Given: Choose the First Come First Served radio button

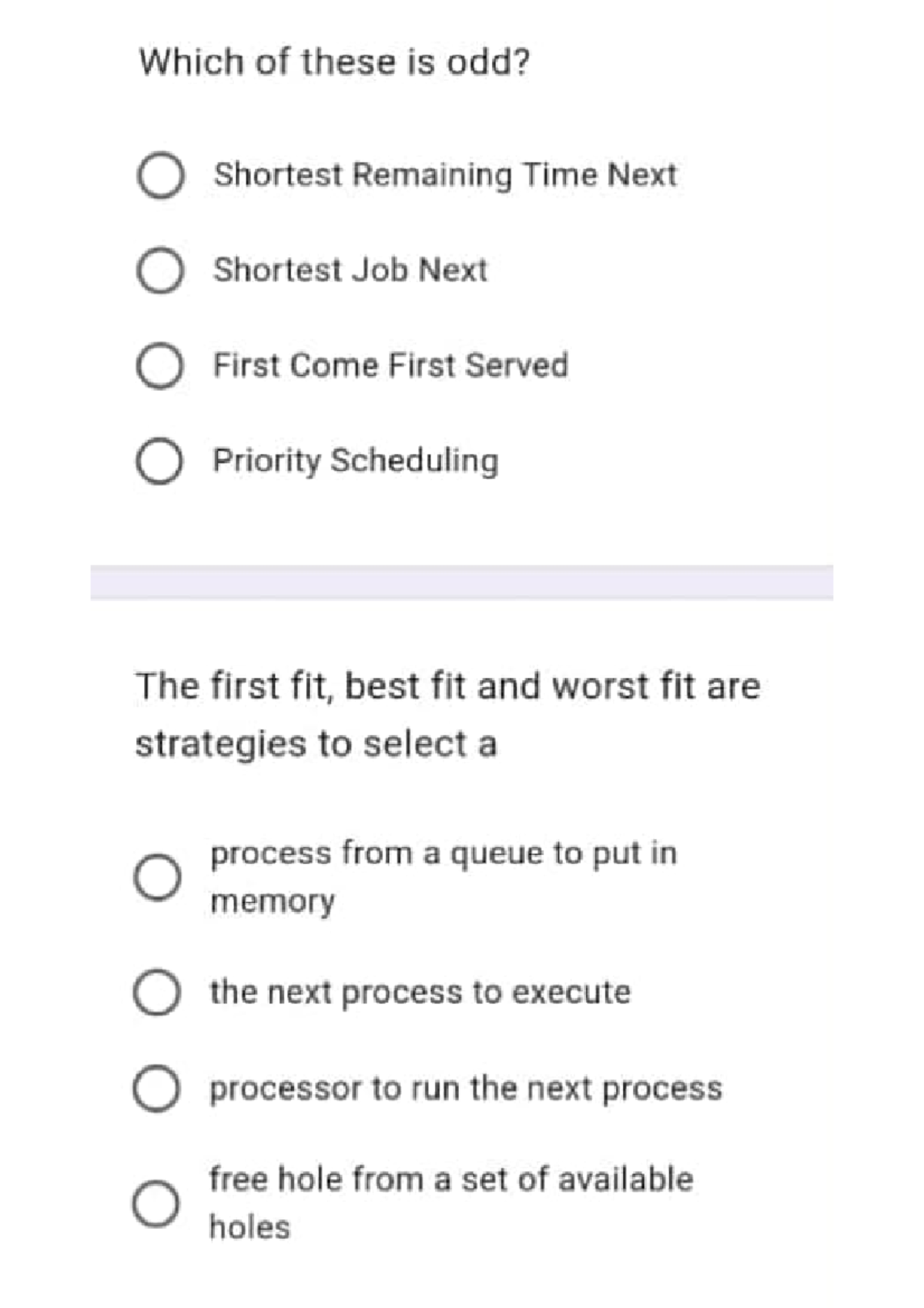Looking at the screenshot, I should pos(160,366).
